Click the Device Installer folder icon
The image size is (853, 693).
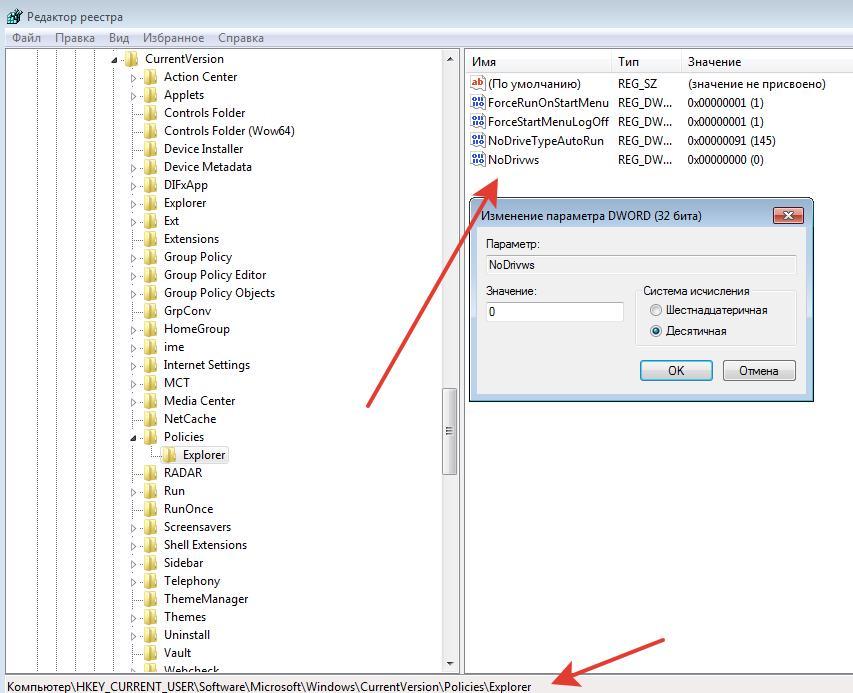(x=151, y=148)
